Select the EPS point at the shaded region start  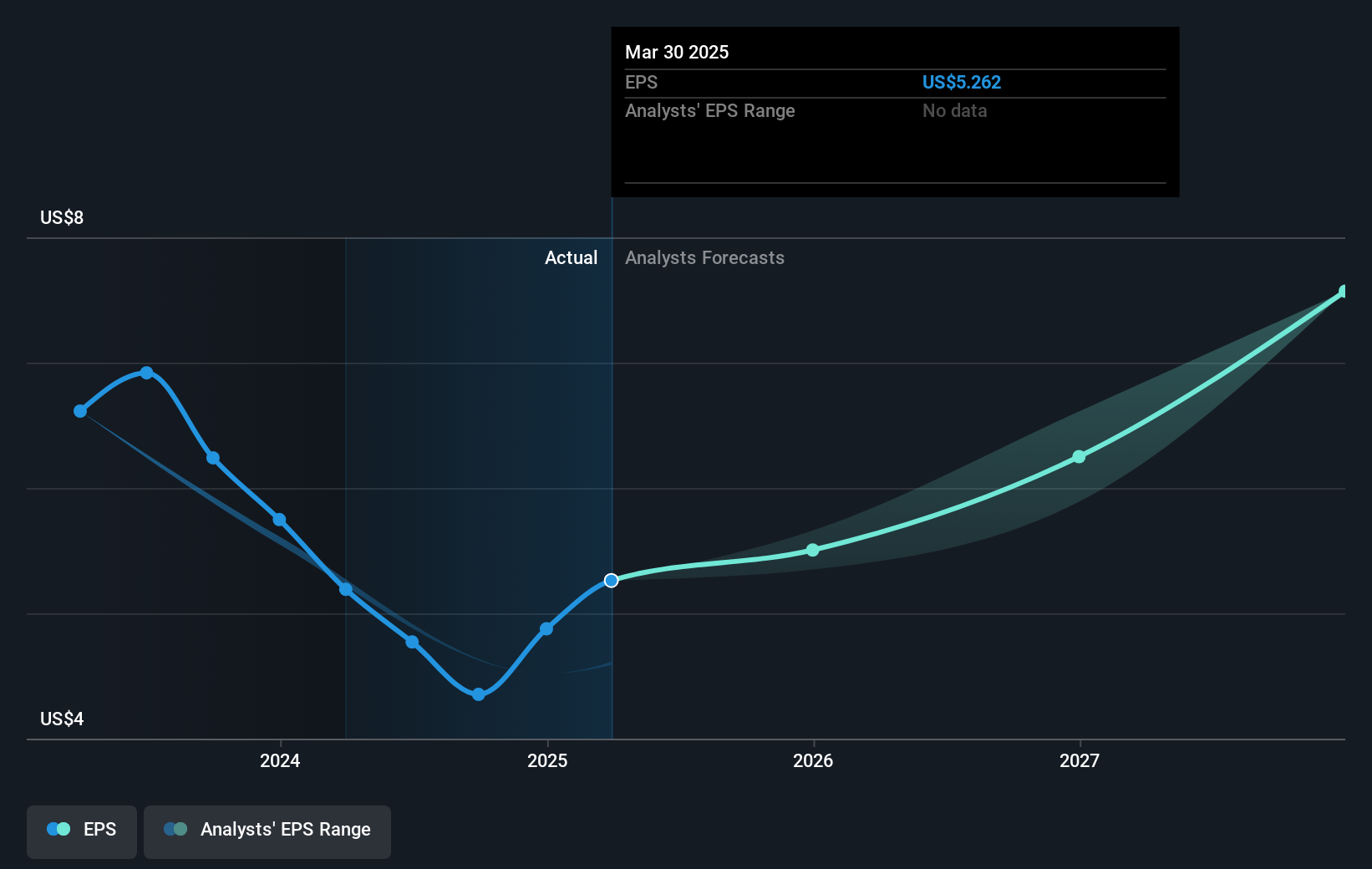point(346,589)
